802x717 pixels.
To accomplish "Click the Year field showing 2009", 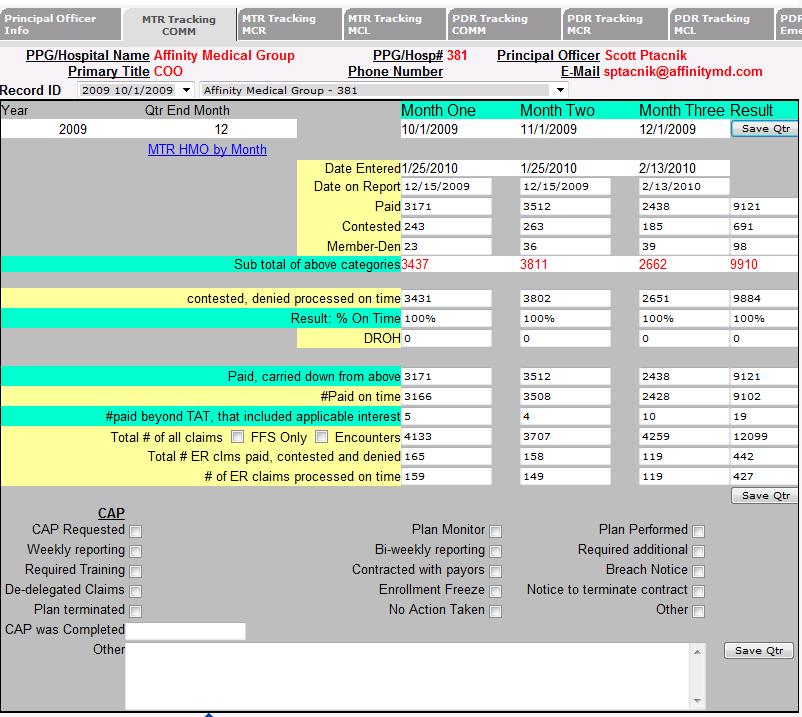I will pyautogui.click(x=73, y=129).
